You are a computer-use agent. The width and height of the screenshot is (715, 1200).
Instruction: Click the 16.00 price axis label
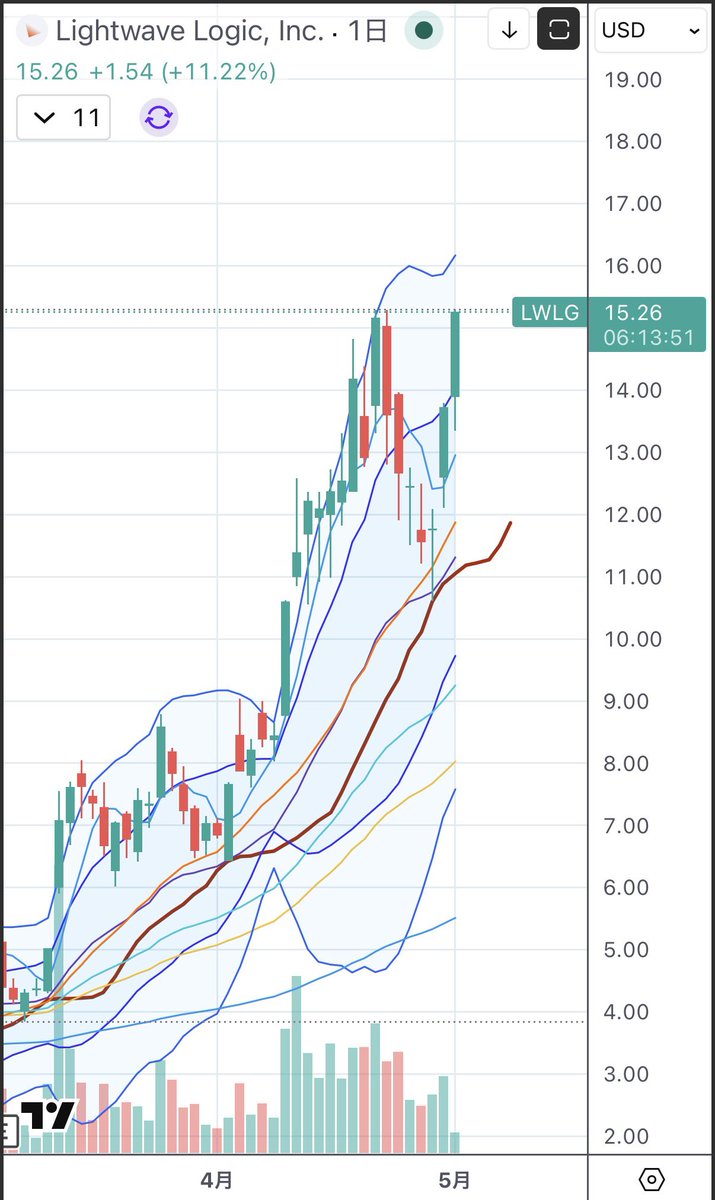[634, 266]
